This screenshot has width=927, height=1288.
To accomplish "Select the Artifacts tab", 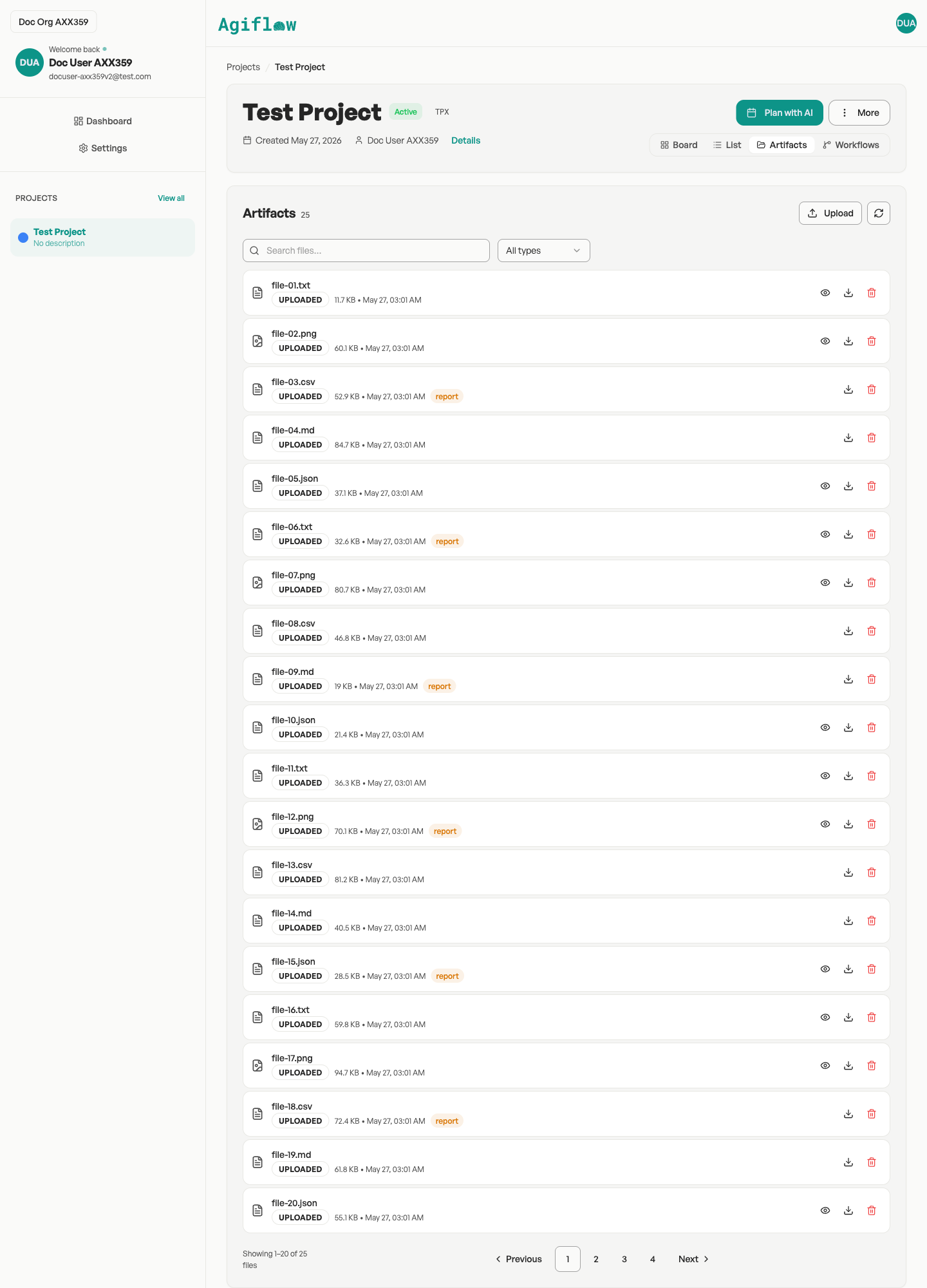I will [x=782, y=145].
